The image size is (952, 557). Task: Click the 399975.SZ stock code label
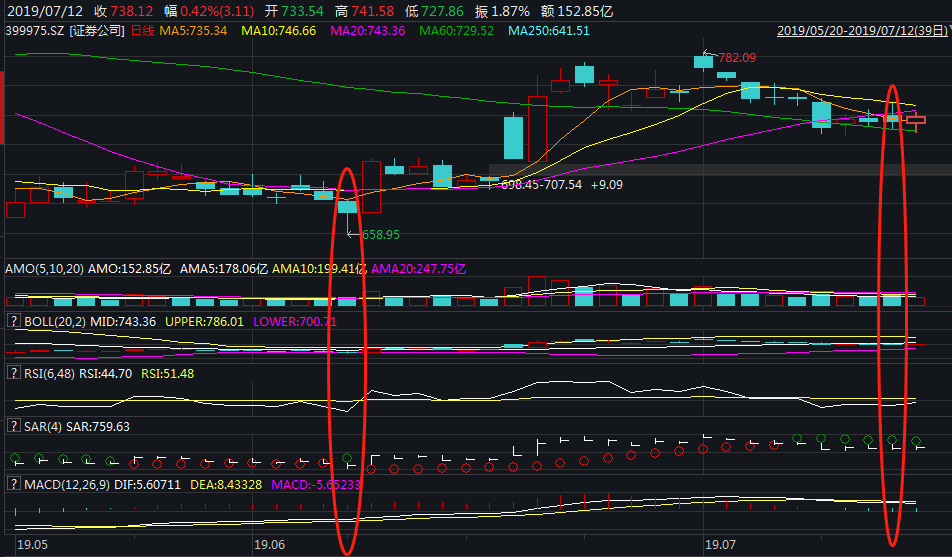click(35, 30)
